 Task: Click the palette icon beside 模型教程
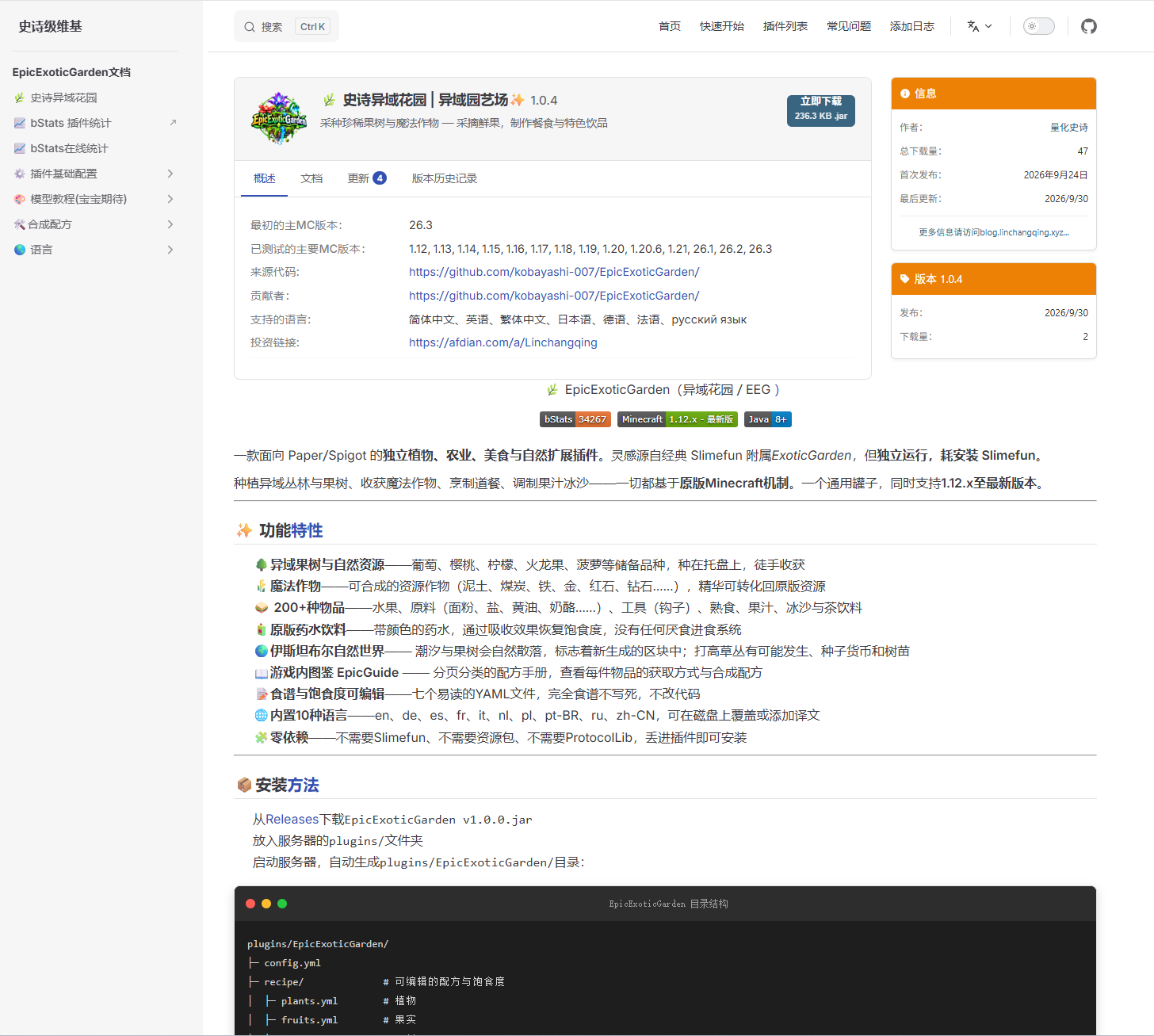point(20,199)
